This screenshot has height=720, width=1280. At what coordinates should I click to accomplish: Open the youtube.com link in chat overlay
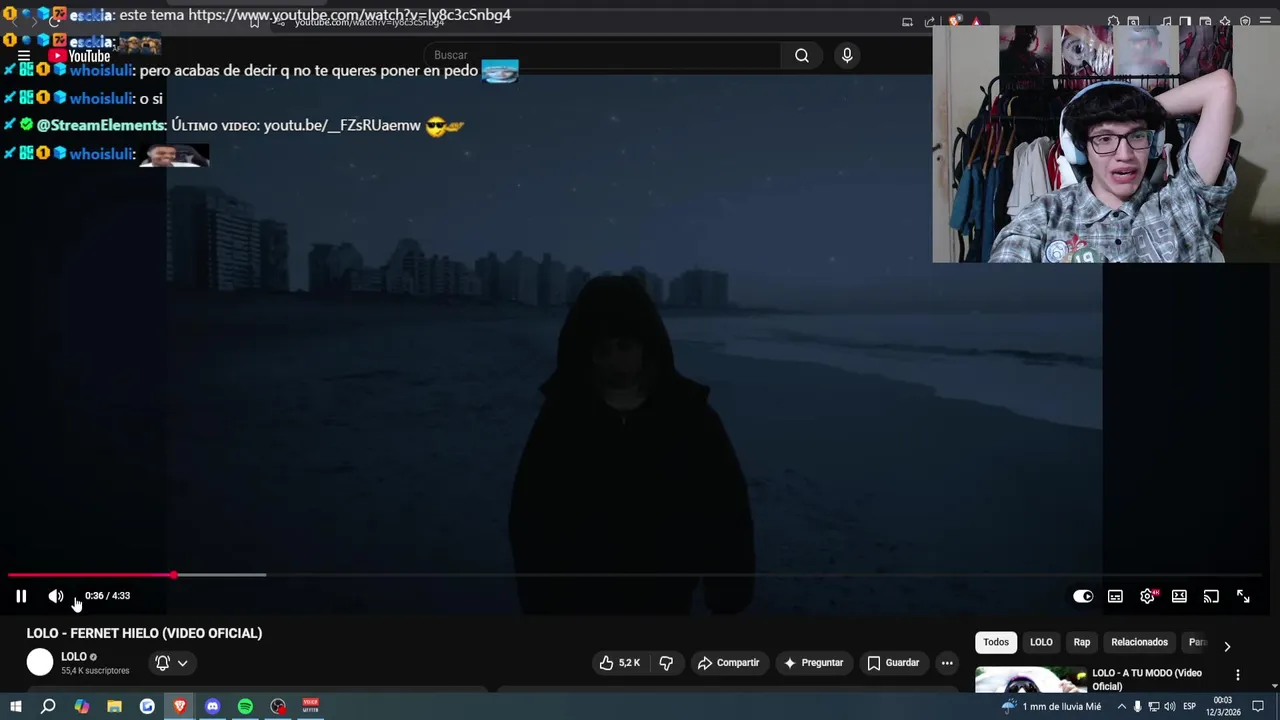coord(349,15)
